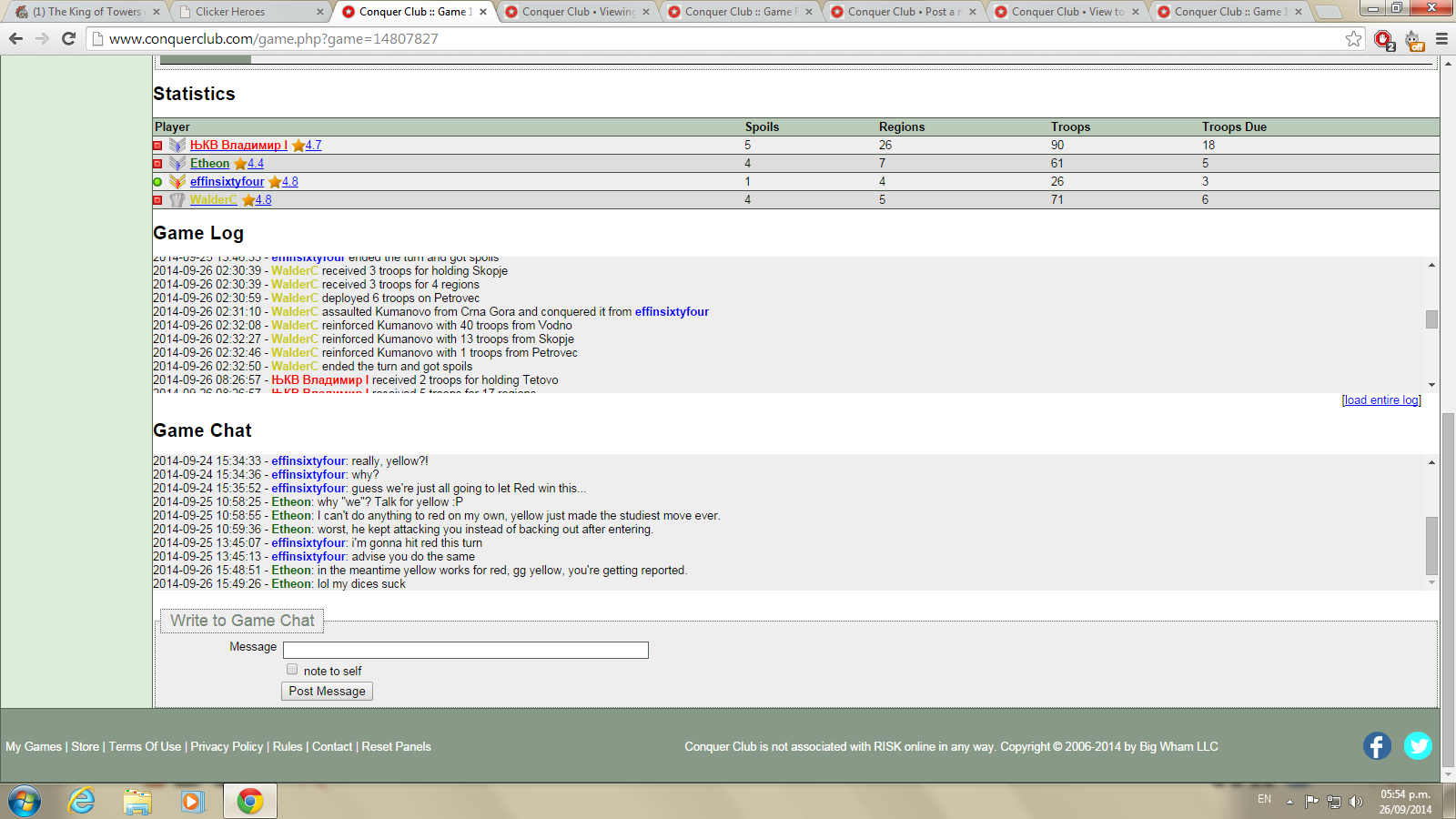Click the Facebook icon in the footer
The height and width of the screenshot is (819, 1456).
[x=1377, y=746]
